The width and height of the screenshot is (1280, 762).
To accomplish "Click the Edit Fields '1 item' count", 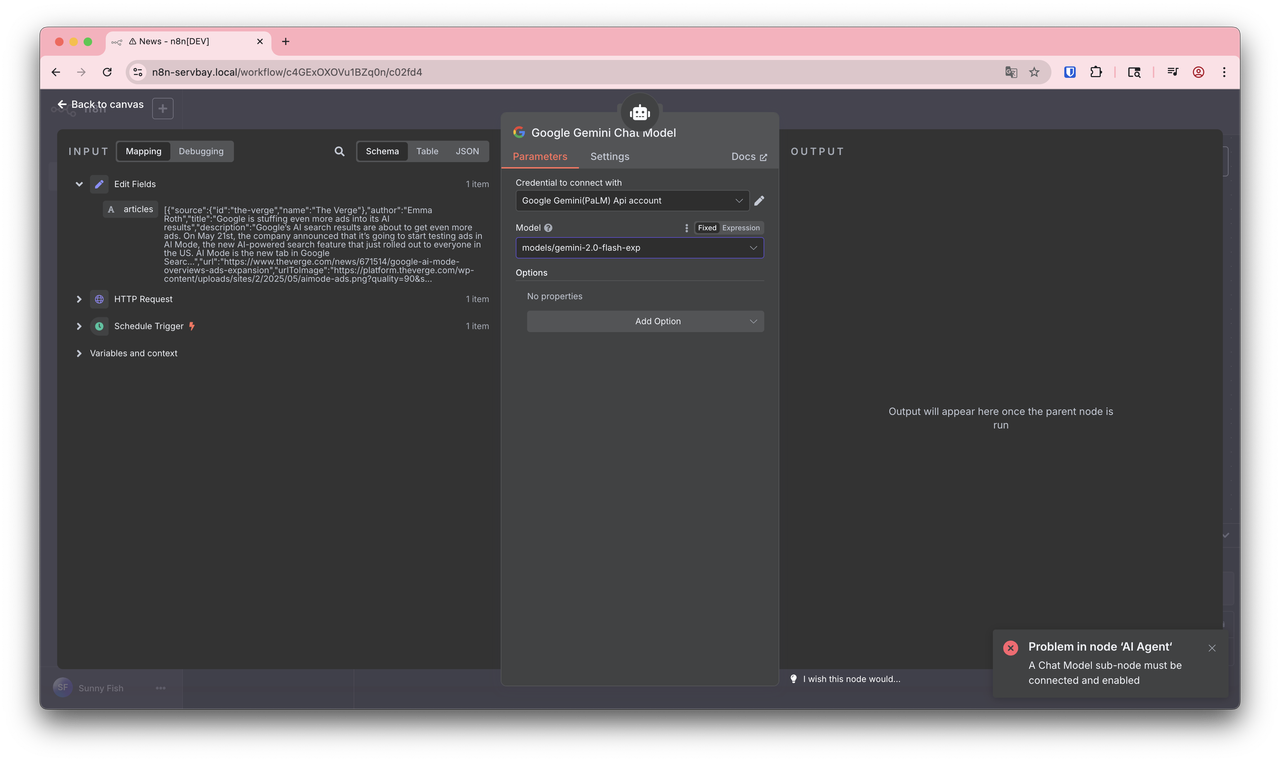I will (x=477, y=184).
